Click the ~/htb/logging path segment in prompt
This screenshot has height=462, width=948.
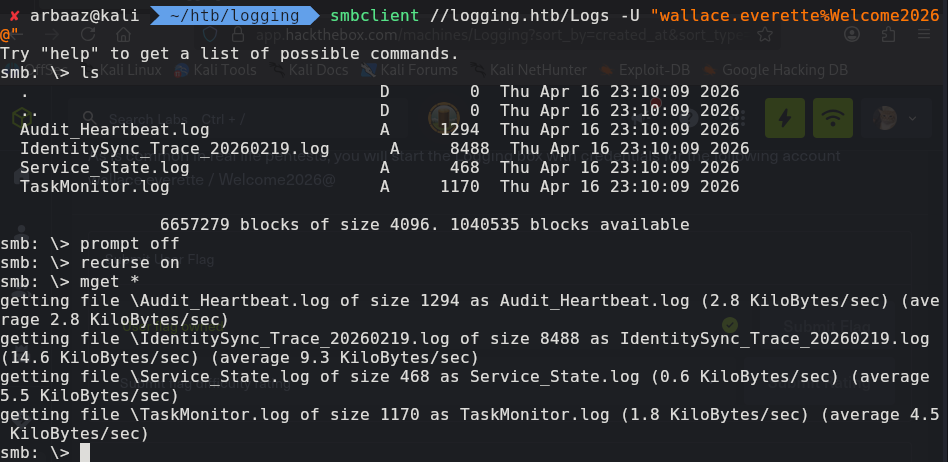coord(241,15)
